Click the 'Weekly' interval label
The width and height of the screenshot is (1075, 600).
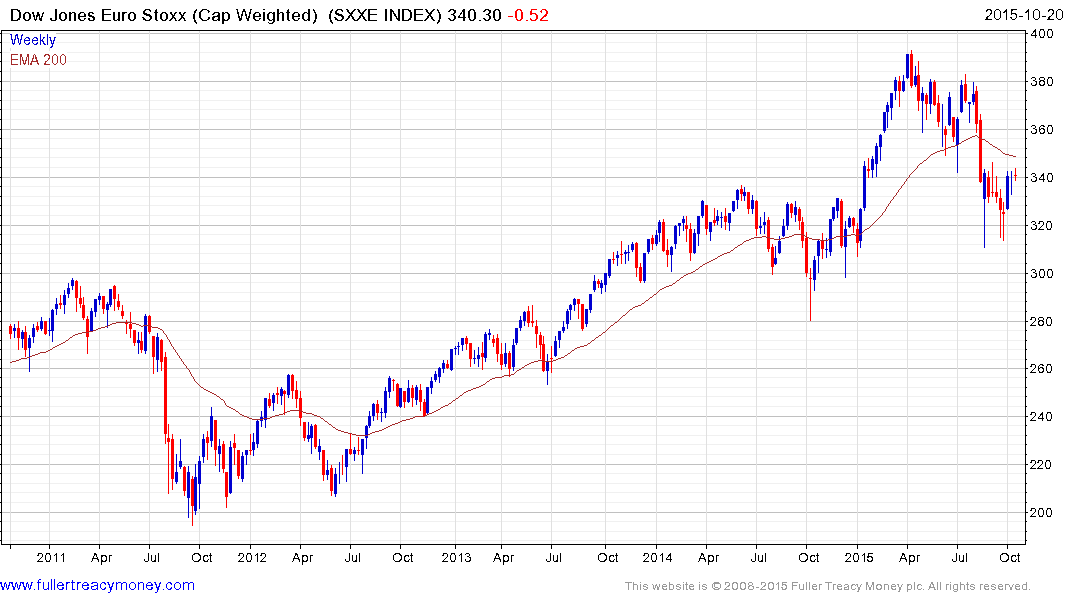[32, 40]
